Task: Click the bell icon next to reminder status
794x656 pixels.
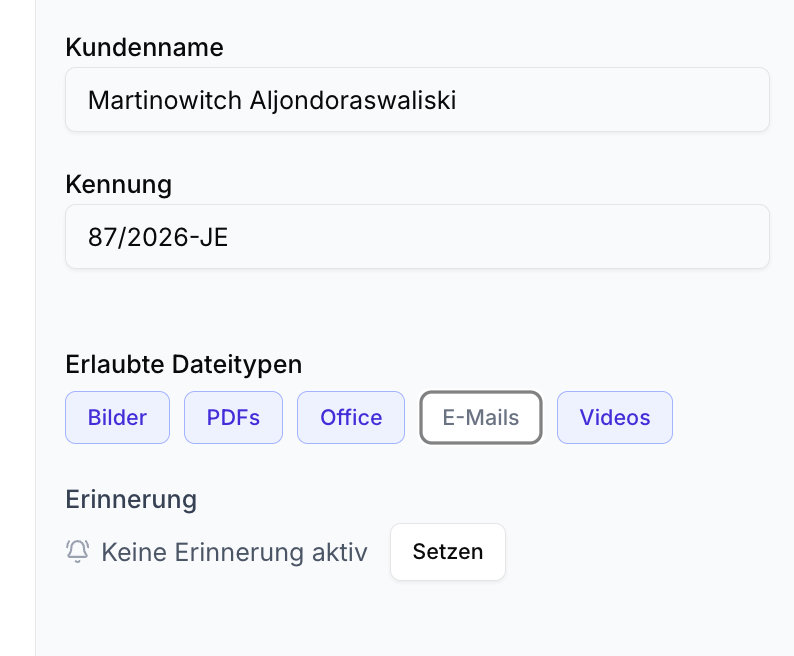Action: tap(78, 551)
